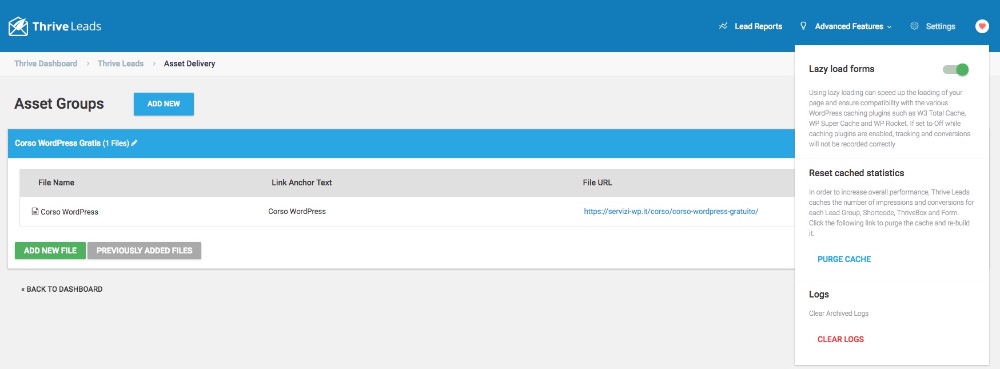Image resolution: width=1000 pixels, height=369 pixels.
Task: Toggle the Lazy load forms switch
Action: pos(956,69)
